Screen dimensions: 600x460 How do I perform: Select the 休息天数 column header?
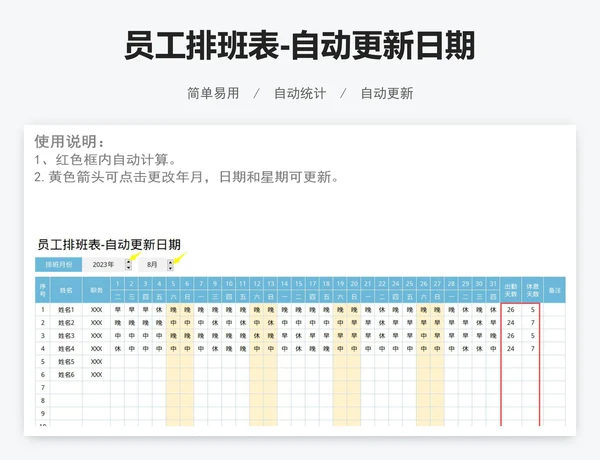click(x=532, y=290)
